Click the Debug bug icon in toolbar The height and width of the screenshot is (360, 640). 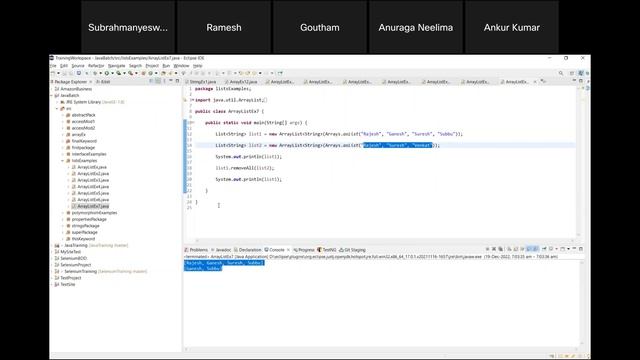click(95, 73)
